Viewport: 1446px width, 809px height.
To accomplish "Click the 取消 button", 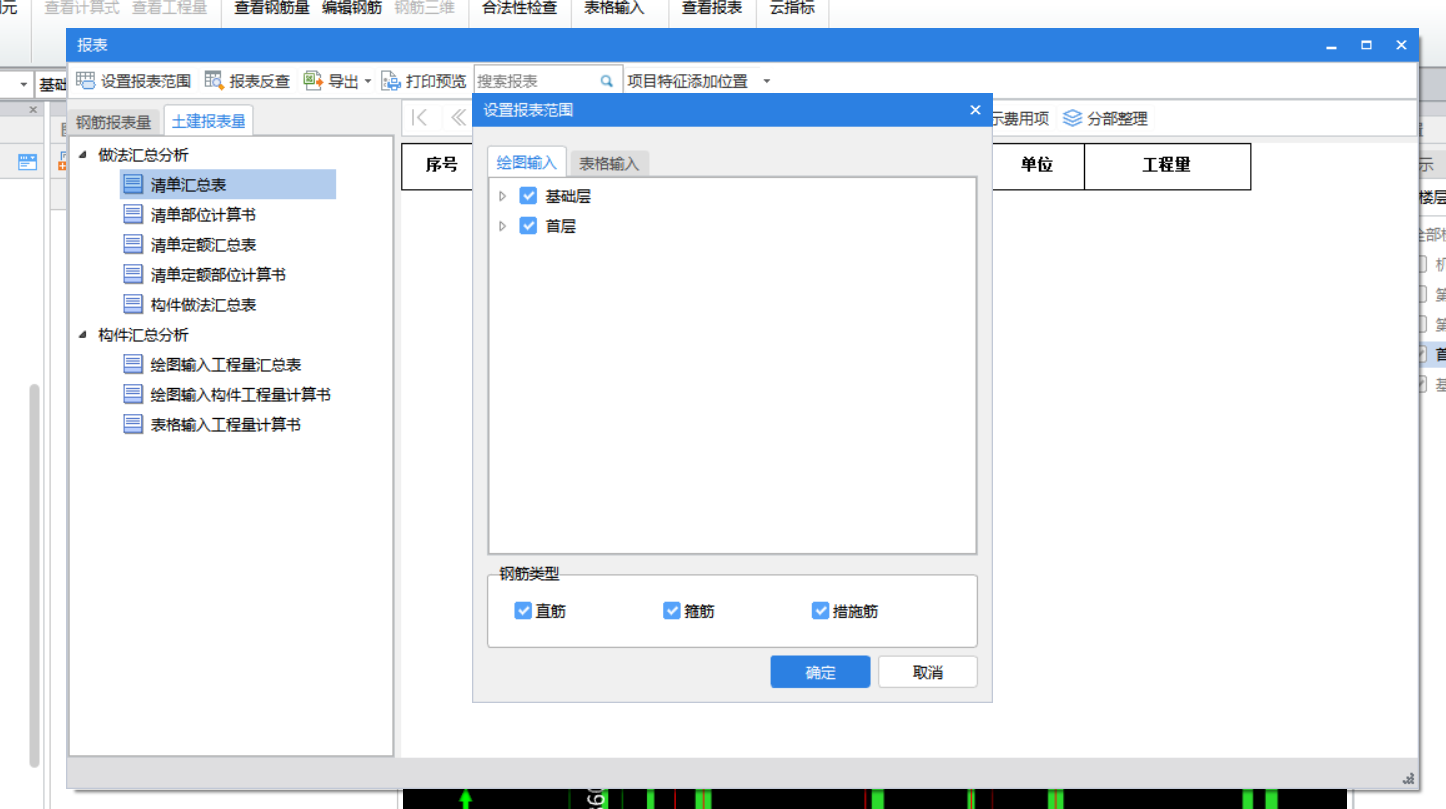I will [x=928, y=672].
